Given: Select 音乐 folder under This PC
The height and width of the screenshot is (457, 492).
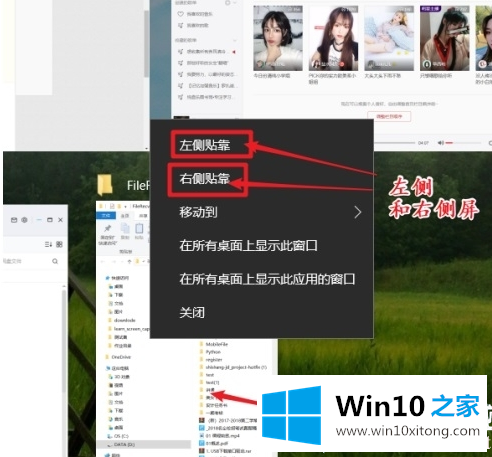Looking at the screenshot, I should pyautogui.click(x=116, y=419).
